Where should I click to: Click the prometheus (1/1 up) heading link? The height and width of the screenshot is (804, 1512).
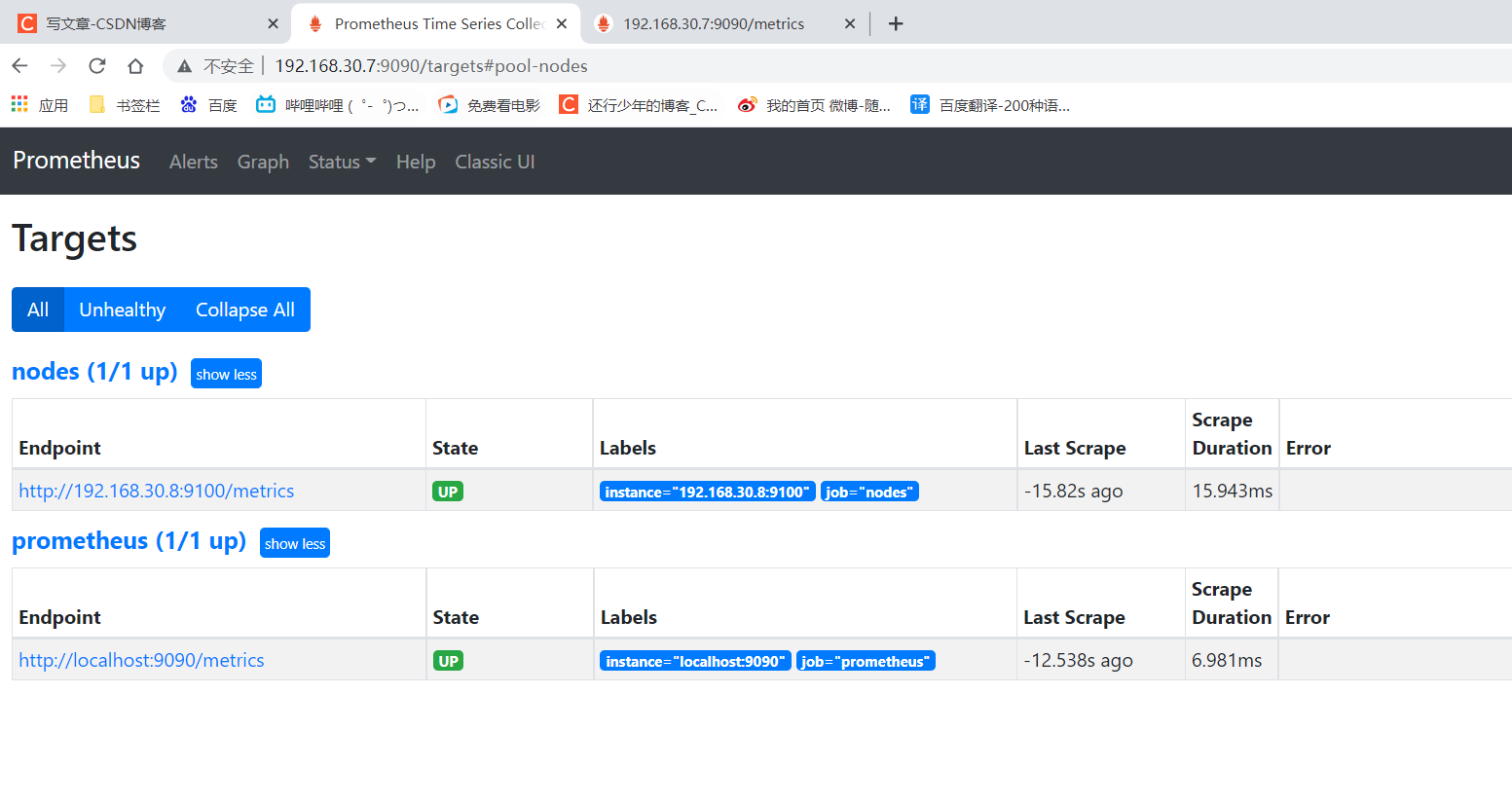tap(129, 541)
